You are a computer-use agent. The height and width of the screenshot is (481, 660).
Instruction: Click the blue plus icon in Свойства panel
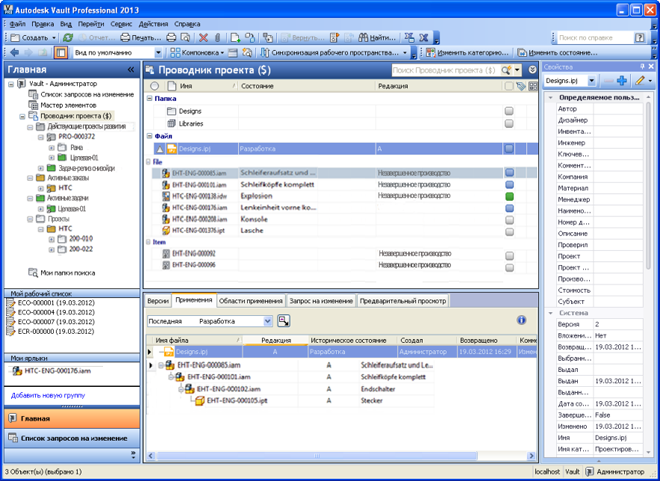pos(622,80)
